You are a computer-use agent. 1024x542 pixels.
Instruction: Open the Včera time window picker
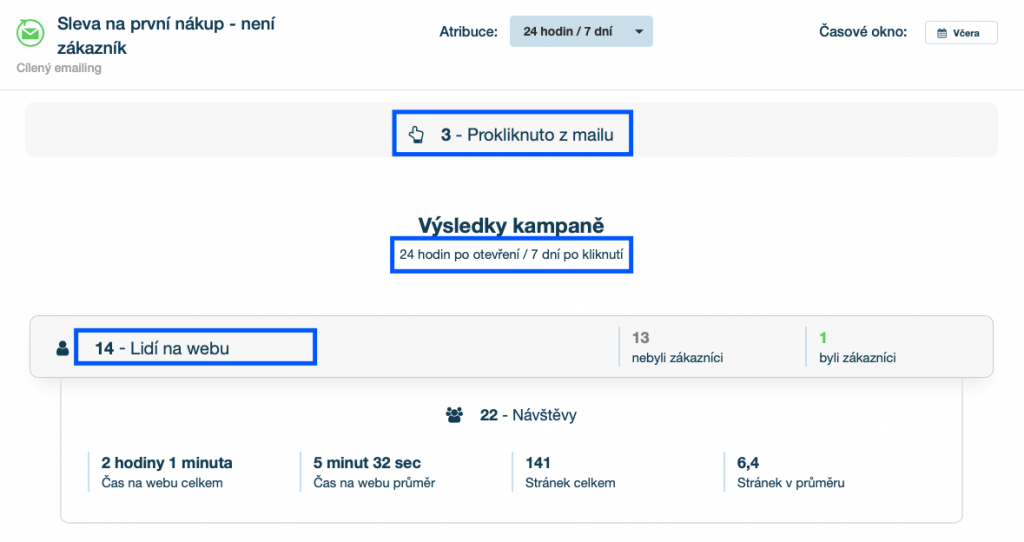point(960,33)
